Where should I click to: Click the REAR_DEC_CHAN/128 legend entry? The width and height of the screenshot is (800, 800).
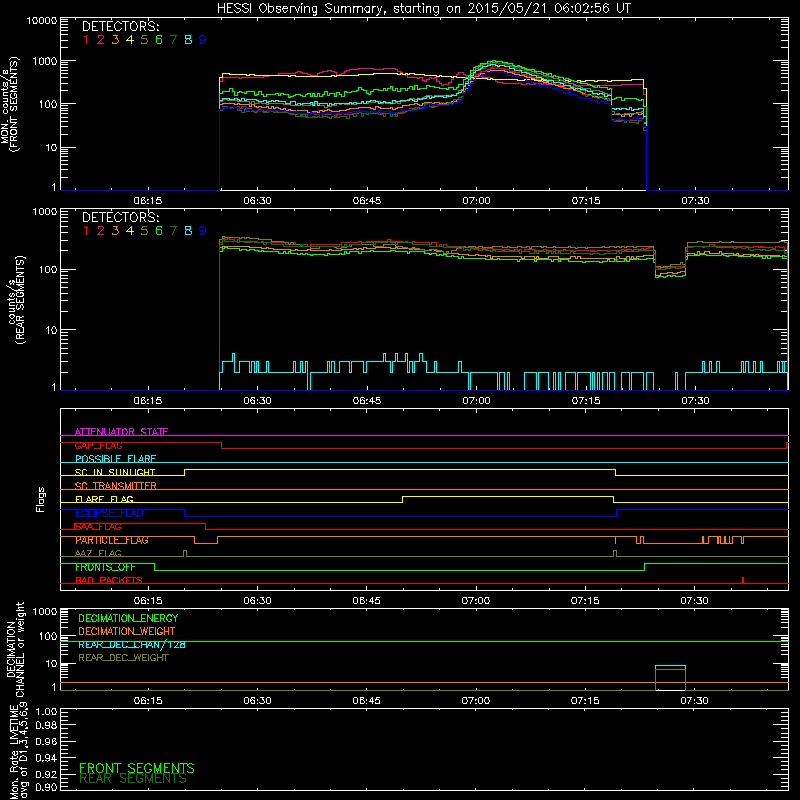(x=132, y=645)
